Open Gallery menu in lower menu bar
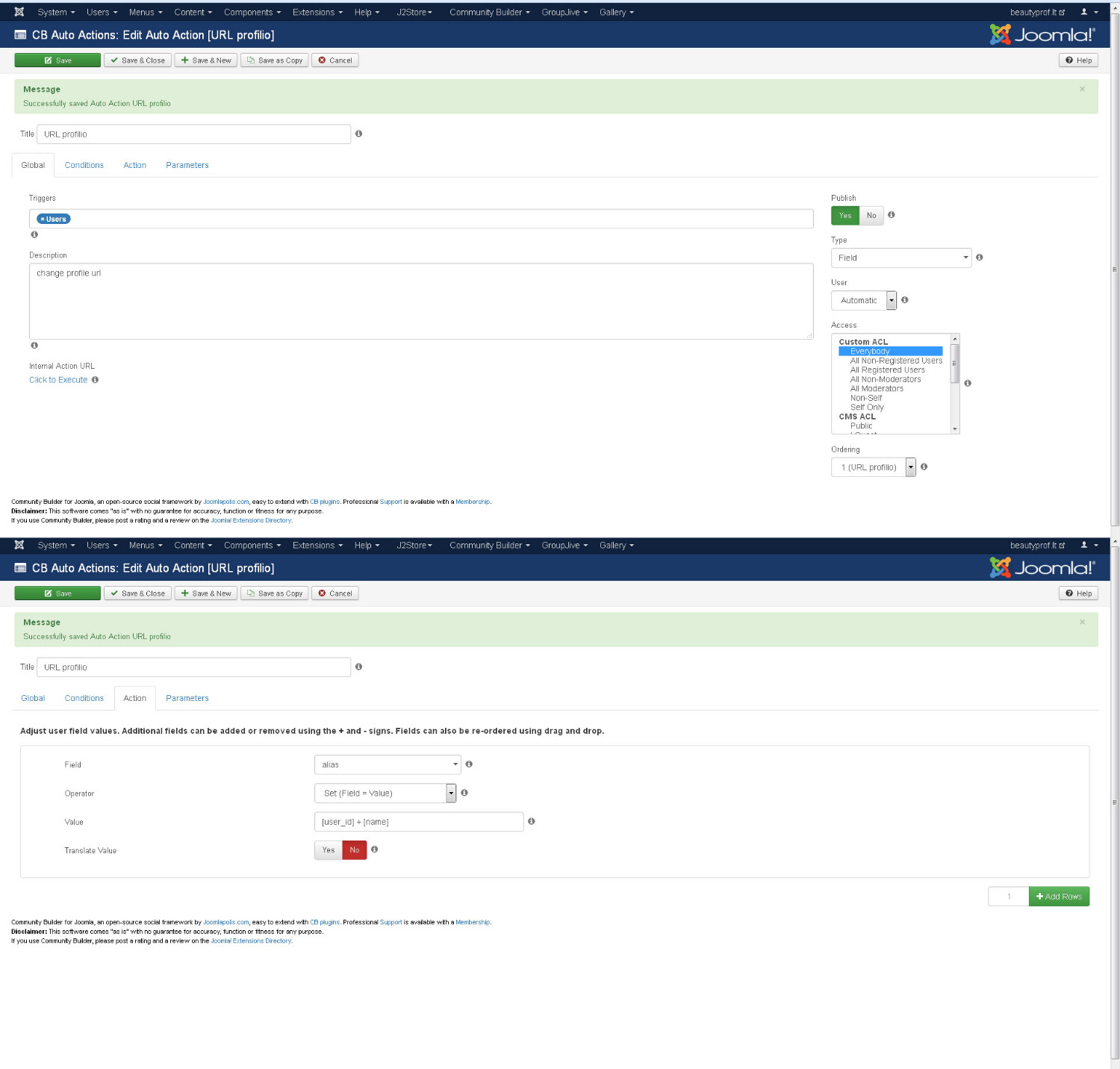The width and height of the screenshot is (1120, 1069). click(617, 545)
